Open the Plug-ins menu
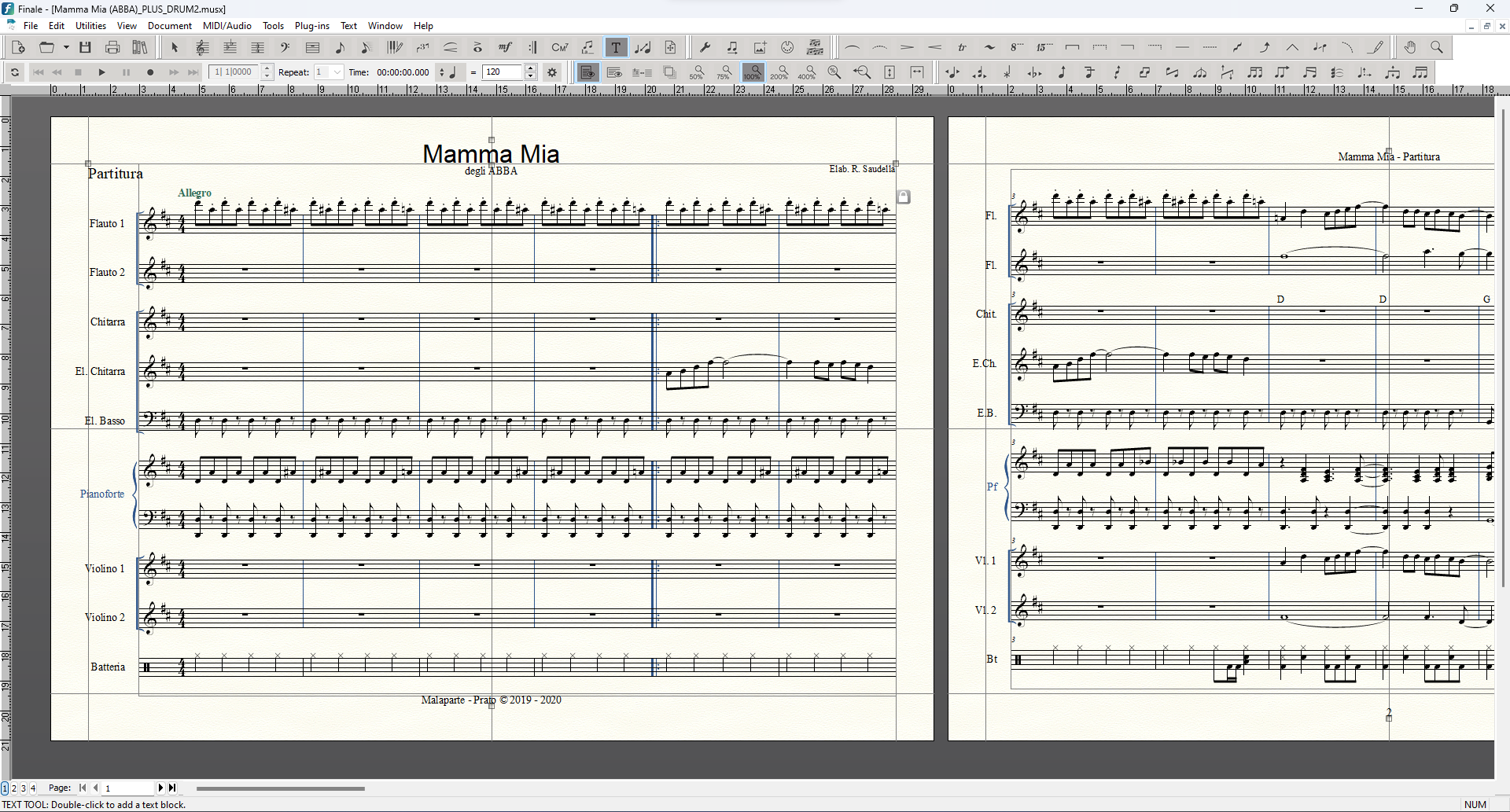 point(311,26)
